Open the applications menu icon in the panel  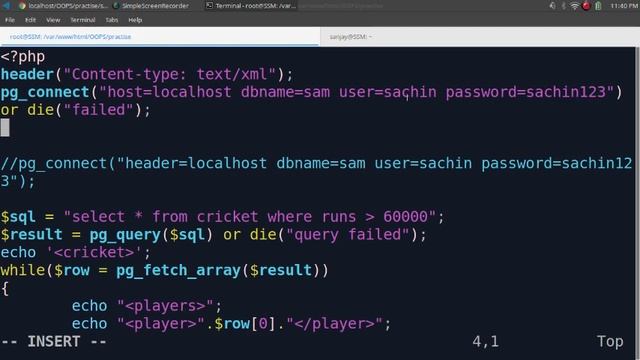tap(6, 6)
